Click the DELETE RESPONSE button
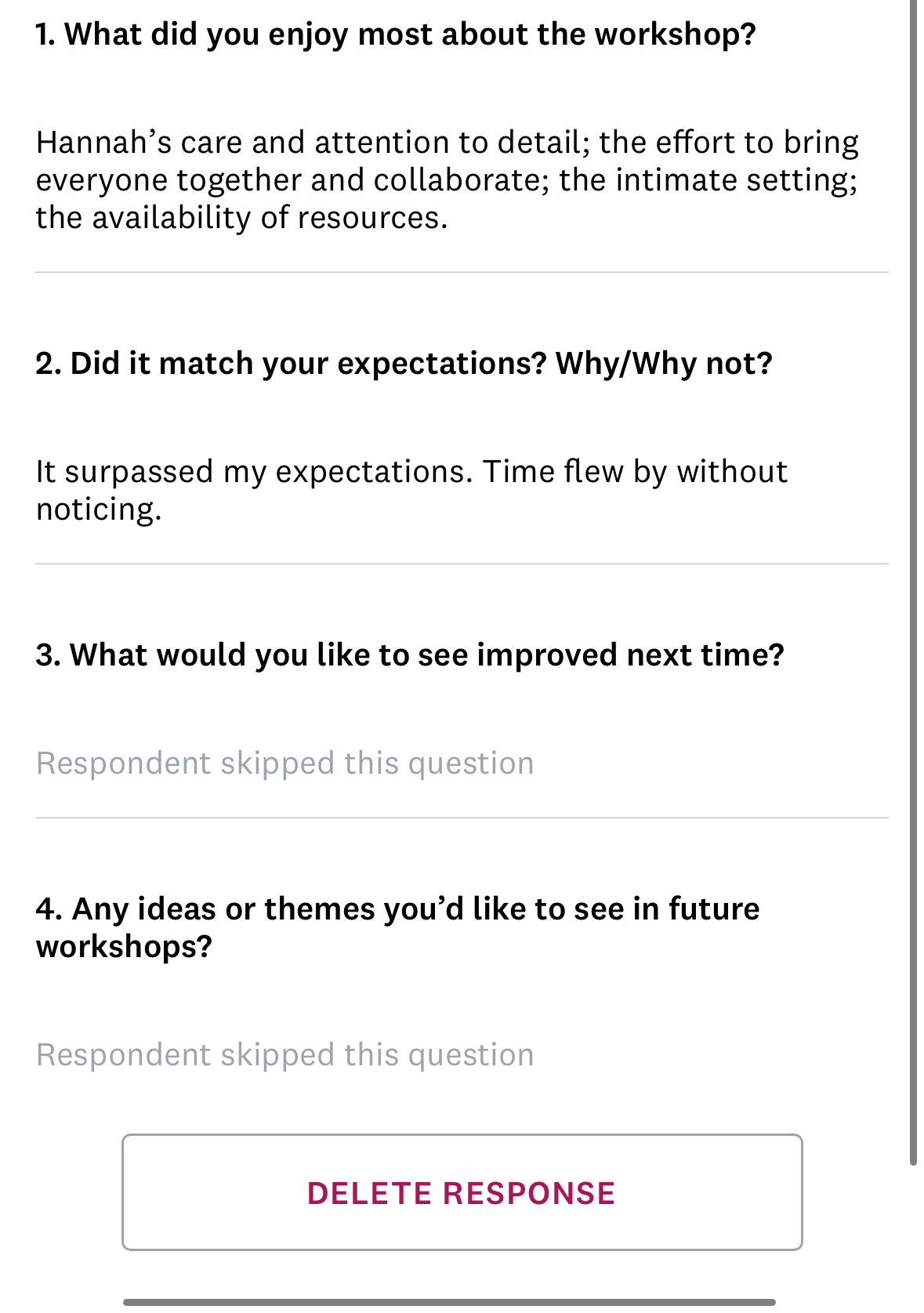The width and height of the screenshot is (924, 1313). click(x=462, y=1192)
